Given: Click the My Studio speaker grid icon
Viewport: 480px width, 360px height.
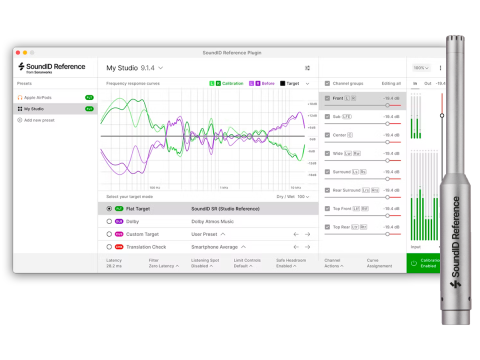Looking at the screenshot, I should [x=20, y=109].
